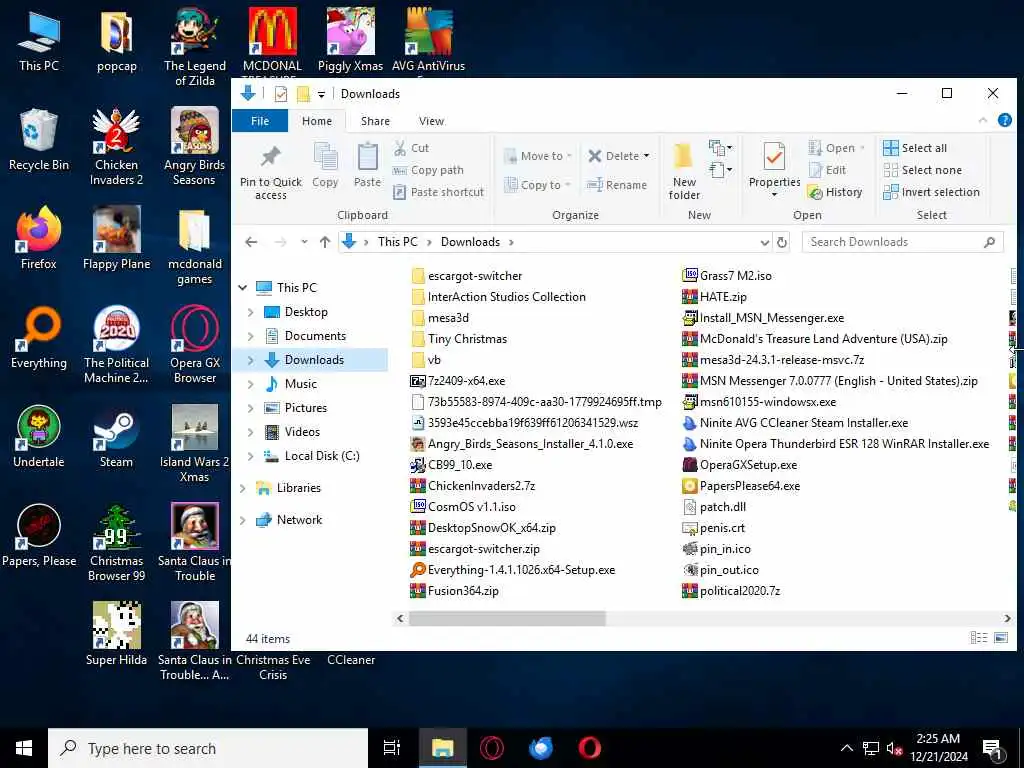The width and height of the screenshot is (1024, 768).
Task: Select the PapersPlease64.exe file
Action: pyautogui.click(x=741, y=486)
